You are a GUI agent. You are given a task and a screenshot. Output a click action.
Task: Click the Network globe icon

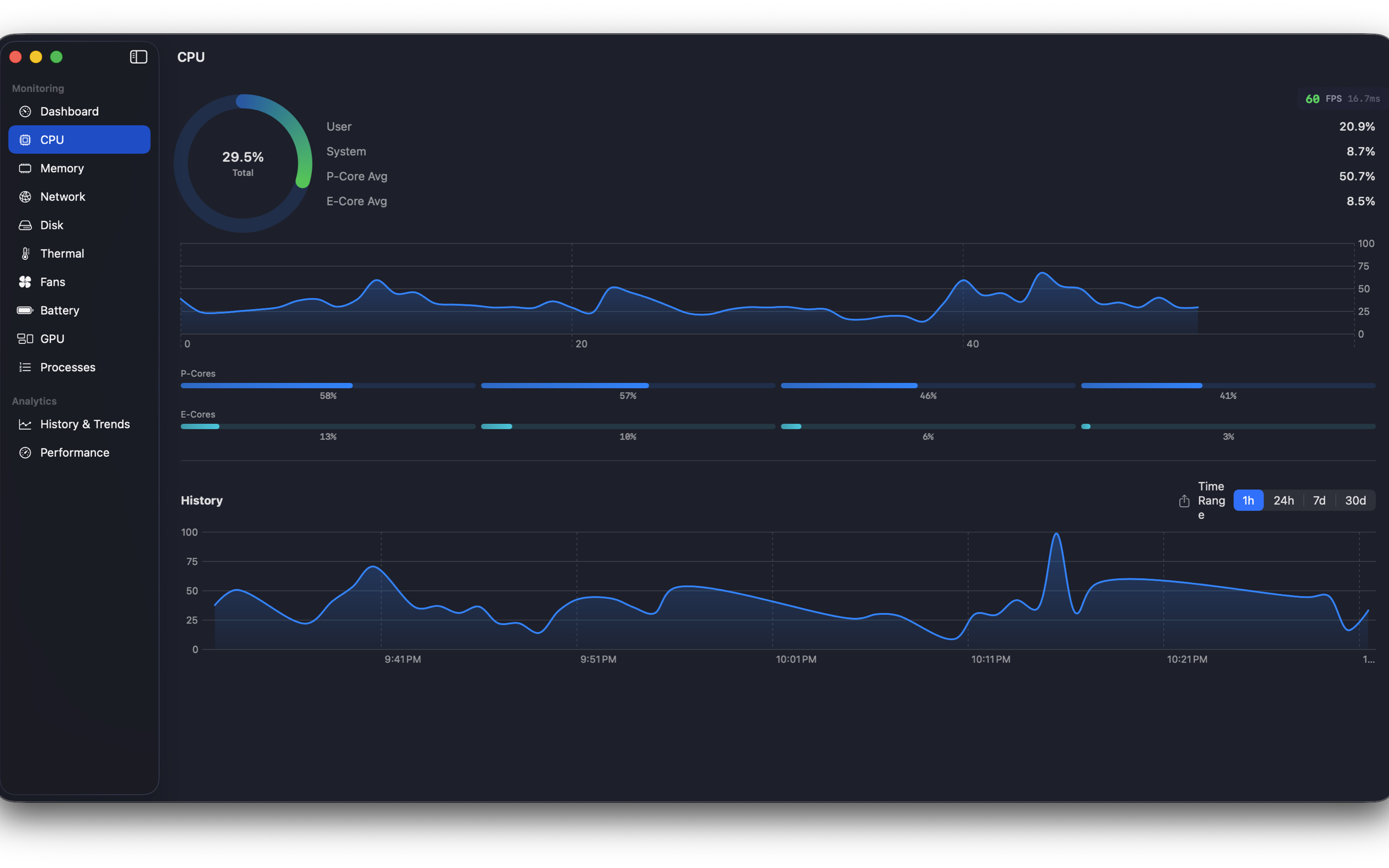point(25,197)
